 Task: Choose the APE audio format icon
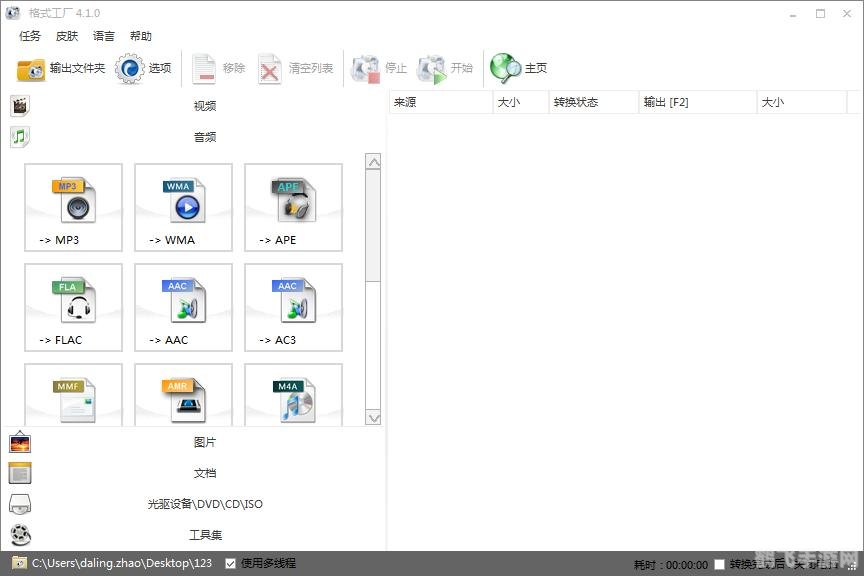(x=292, y=206)
